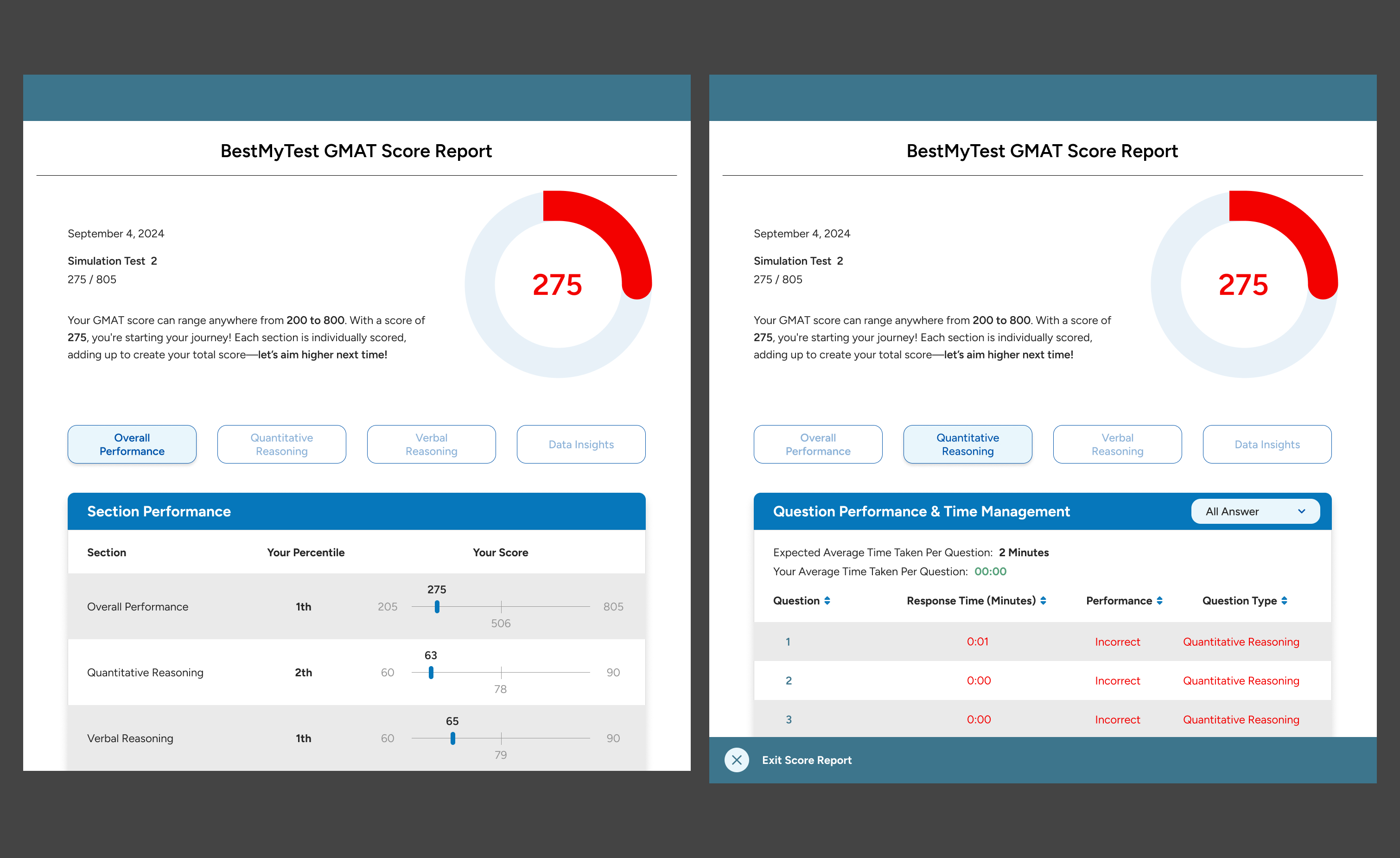The image size is (1400, 858).
Task: Click Incorrect status for question 3
Action: (x=1118, y=720)
